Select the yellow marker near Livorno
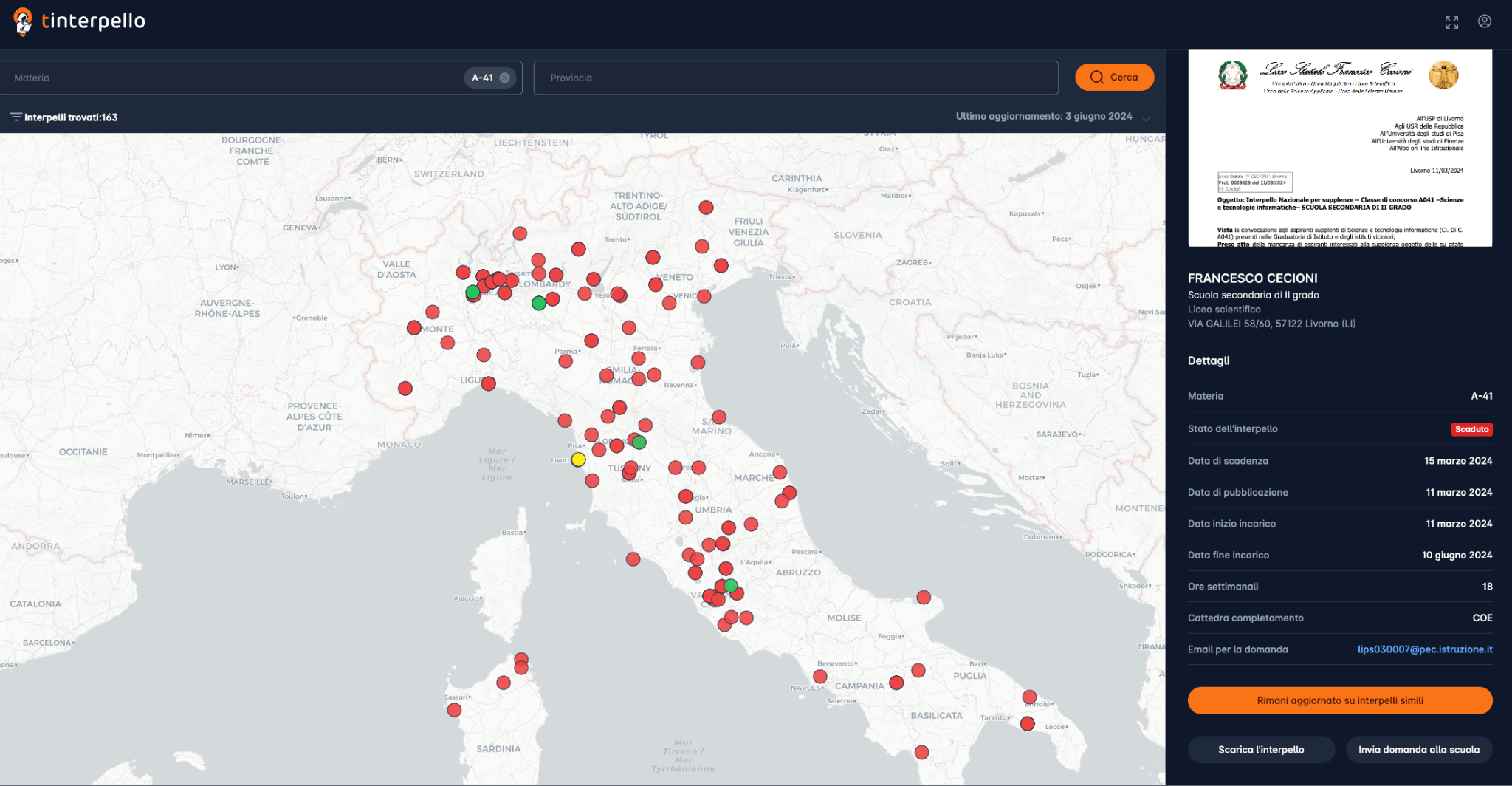This screenshot has height=786, width=1512. (x=578, y=459)
